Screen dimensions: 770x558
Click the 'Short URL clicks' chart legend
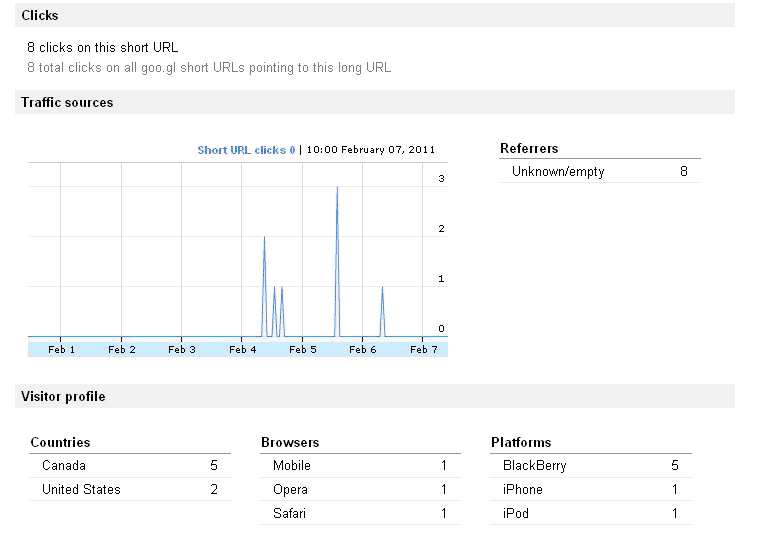point(246,150)
